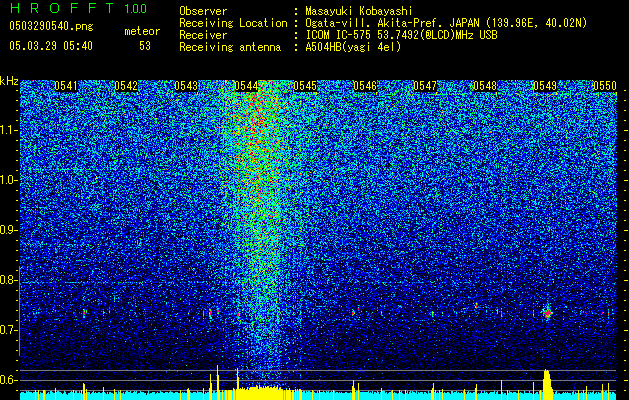Click the 0546 time marker

coord(365,86)
